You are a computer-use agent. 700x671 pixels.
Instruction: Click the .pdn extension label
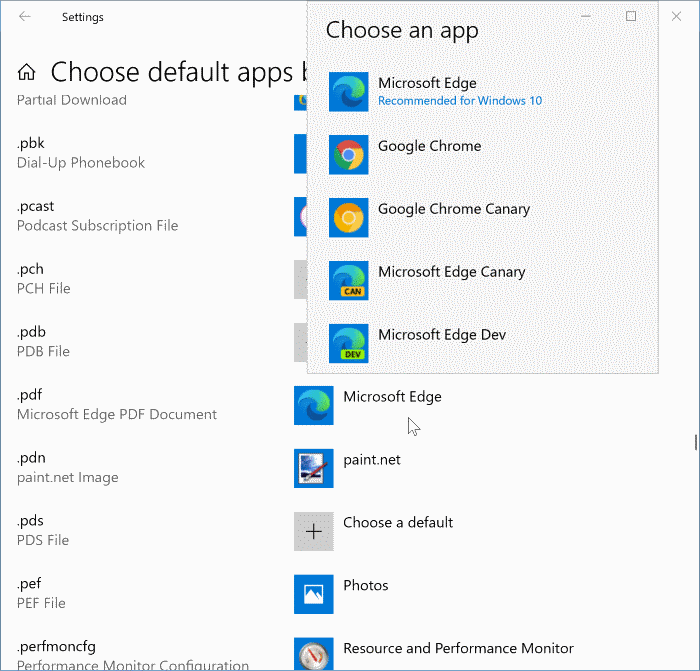coord(31,458)
